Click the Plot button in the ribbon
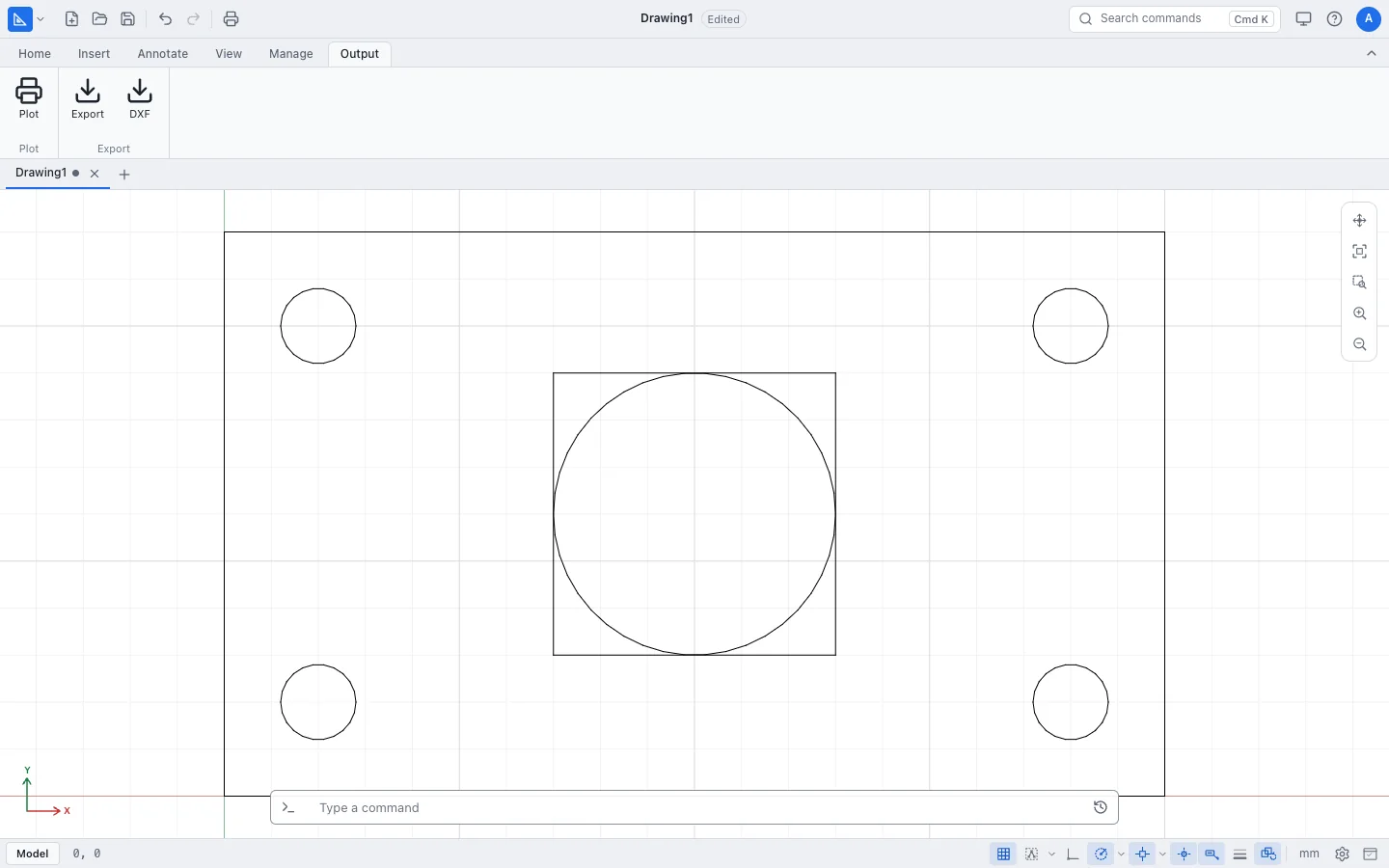The height and width of the screenshot is (868, 1389). tap(29, 99)
